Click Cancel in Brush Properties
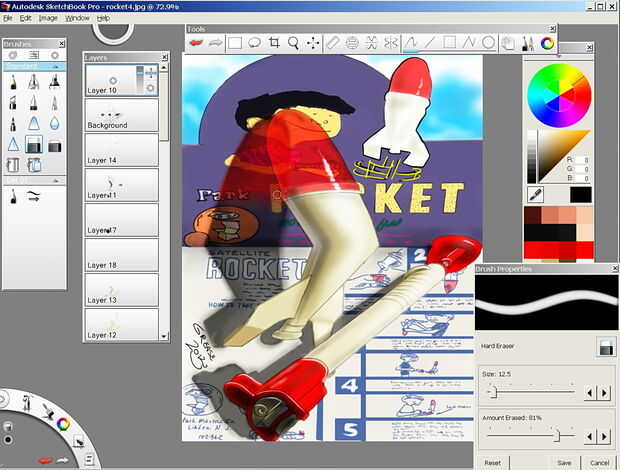620x470 pixels. point(599,462)
